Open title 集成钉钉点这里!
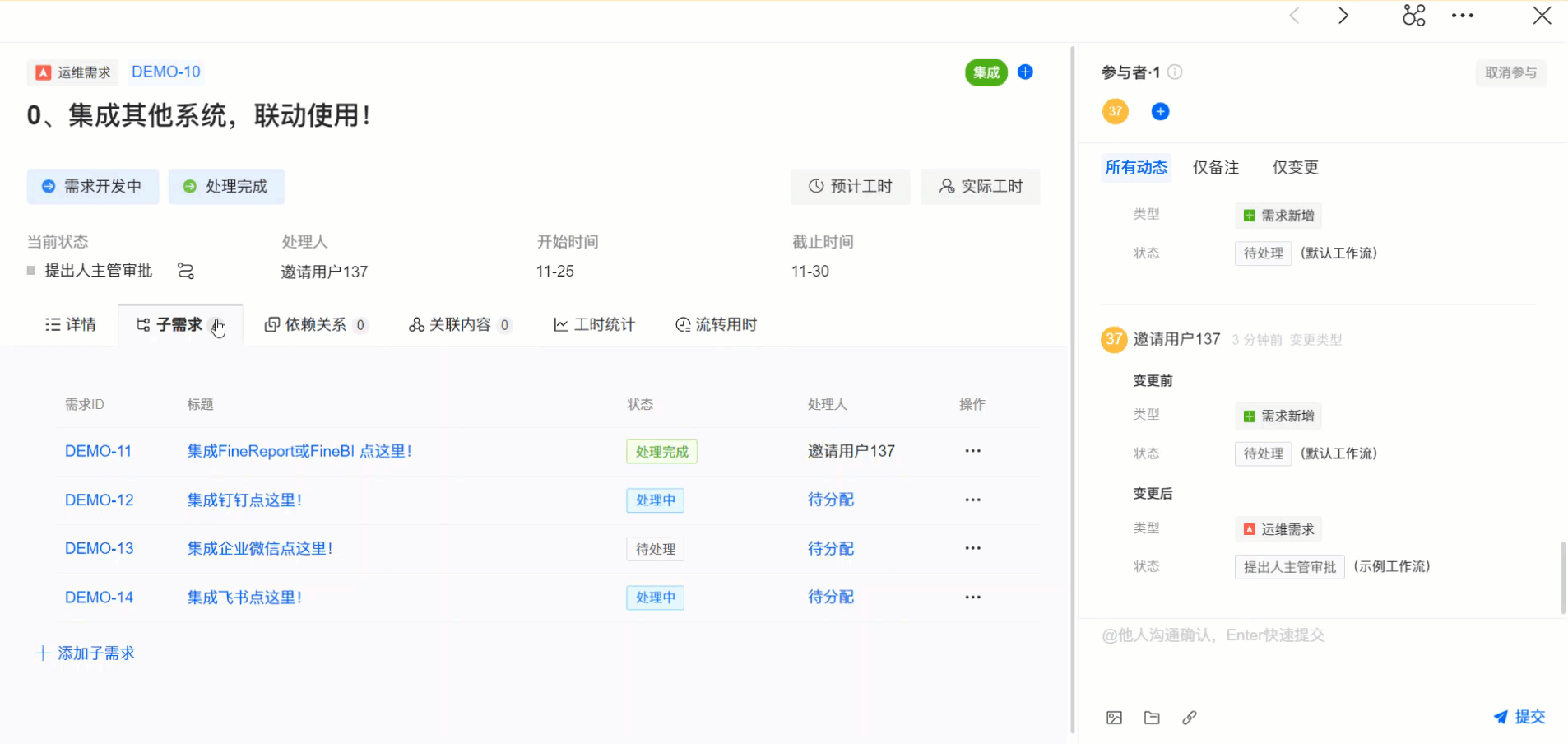This screenshot has width=1568, height=744. point(244,500)
